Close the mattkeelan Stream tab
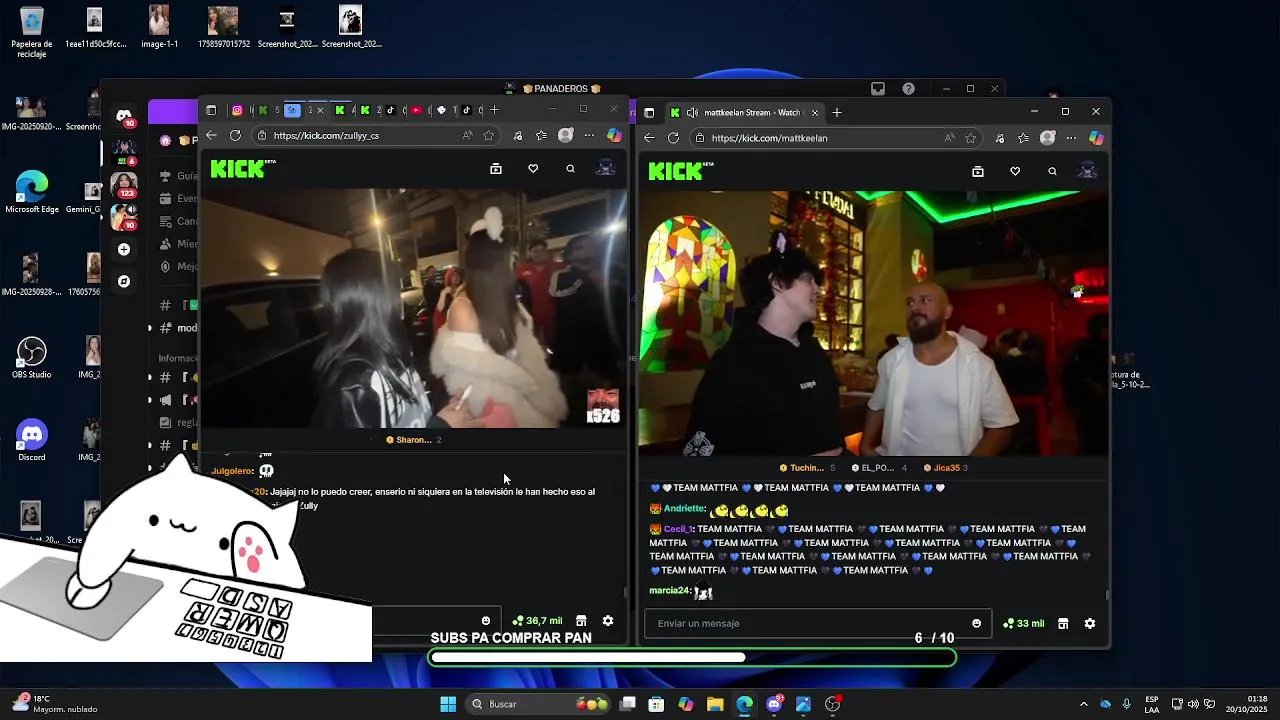1280x720 pixels. click(x=815, y=113)
